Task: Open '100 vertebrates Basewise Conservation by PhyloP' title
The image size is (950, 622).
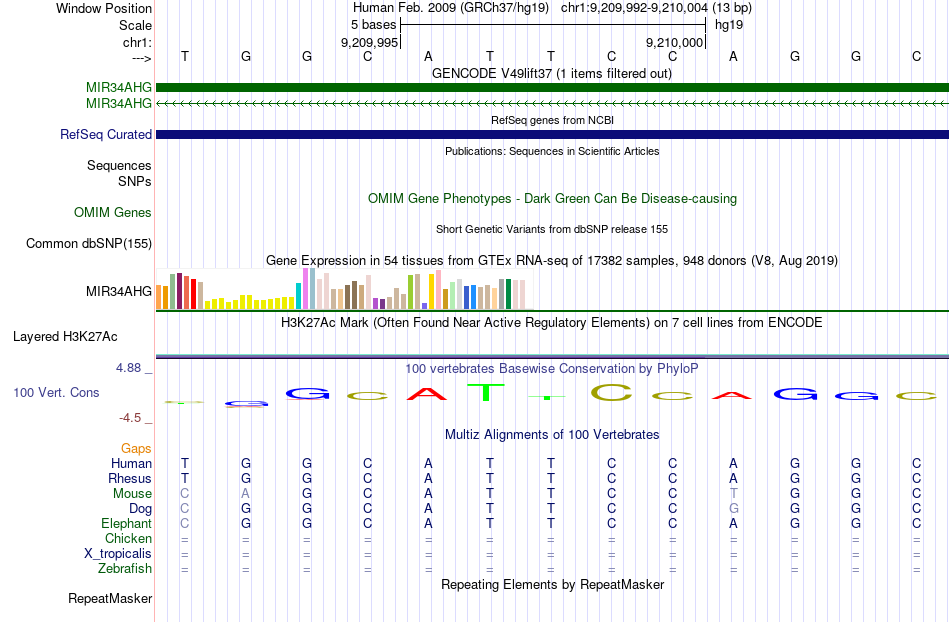Action: click(551, 369)
